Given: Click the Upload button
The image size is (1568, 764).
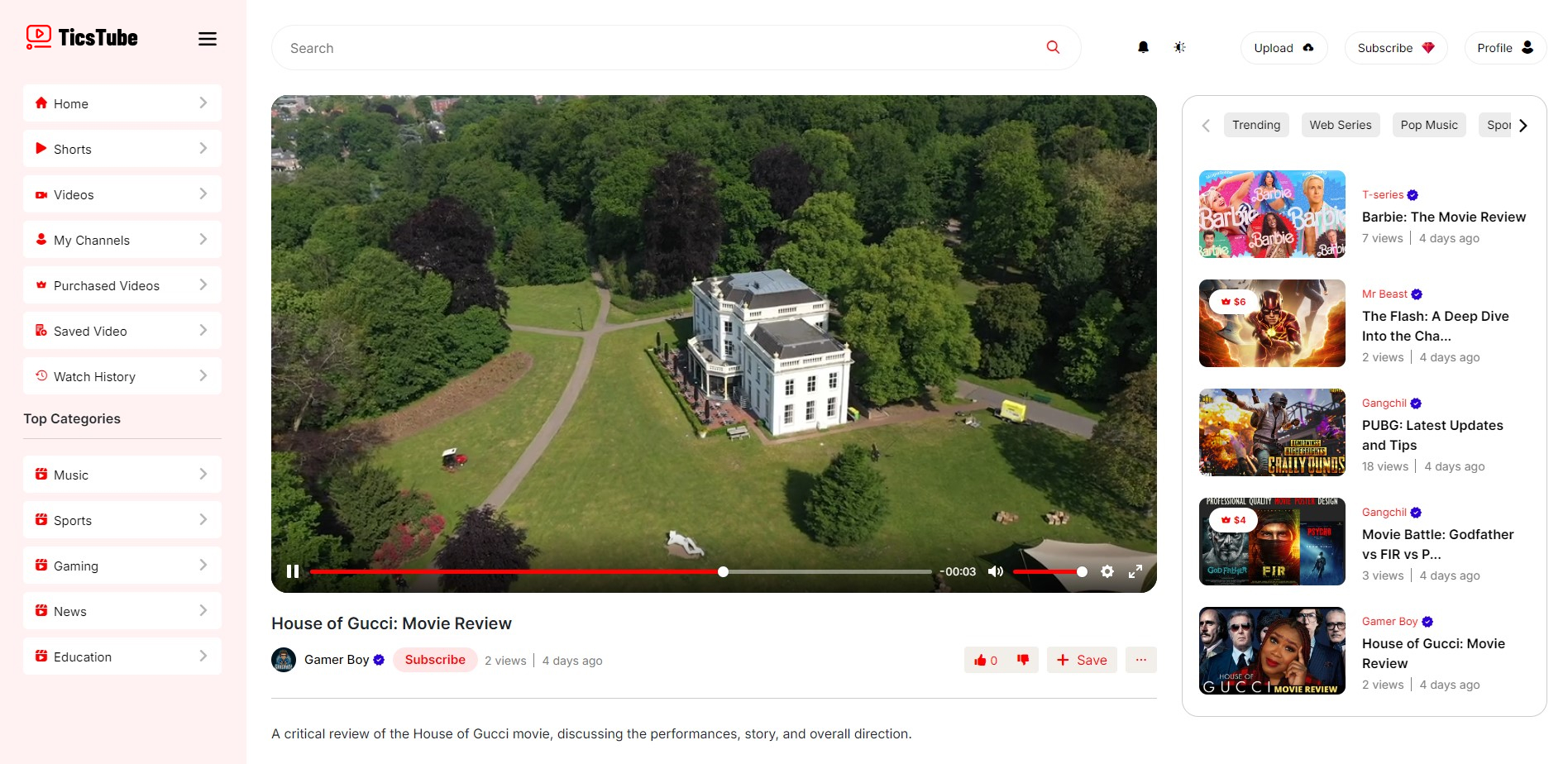Looking at the screenshot, I should pos(1284,48).
